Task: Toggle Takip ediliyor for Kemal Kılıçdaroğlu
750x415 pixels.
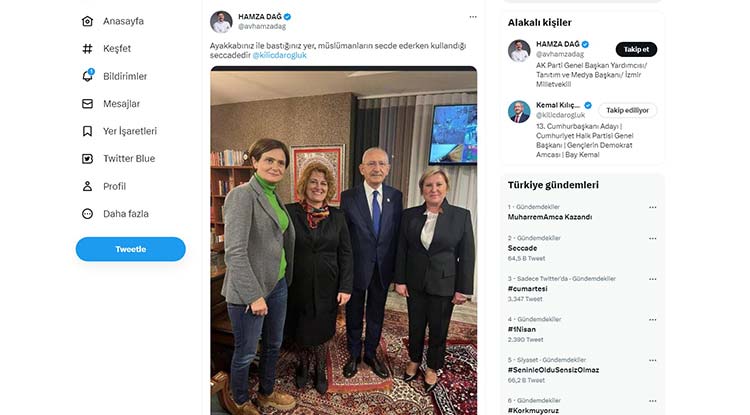Action: point(628,110)
